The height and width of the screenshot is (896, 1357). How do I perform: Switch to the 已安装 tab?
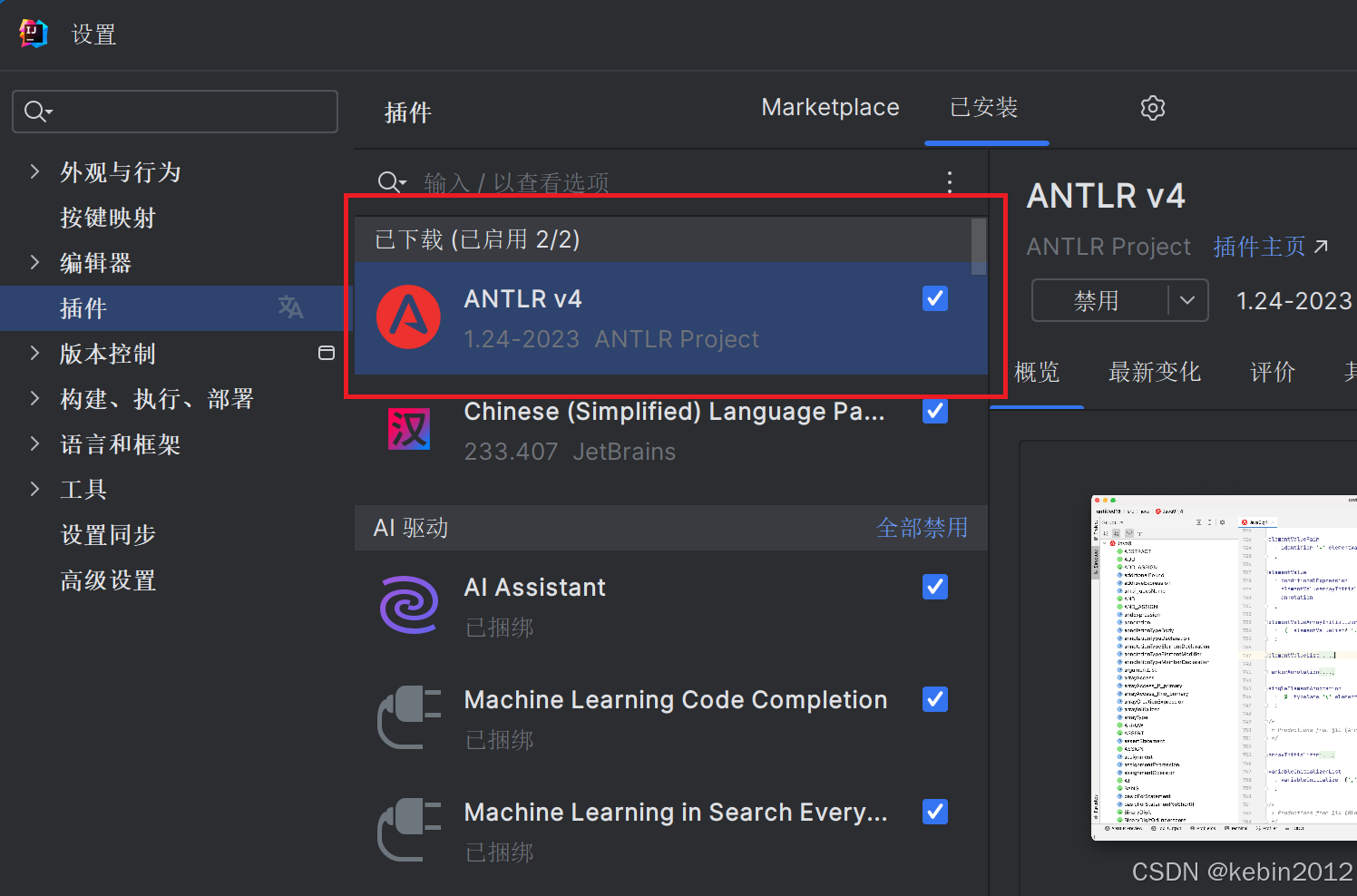(x=984, y=108)
